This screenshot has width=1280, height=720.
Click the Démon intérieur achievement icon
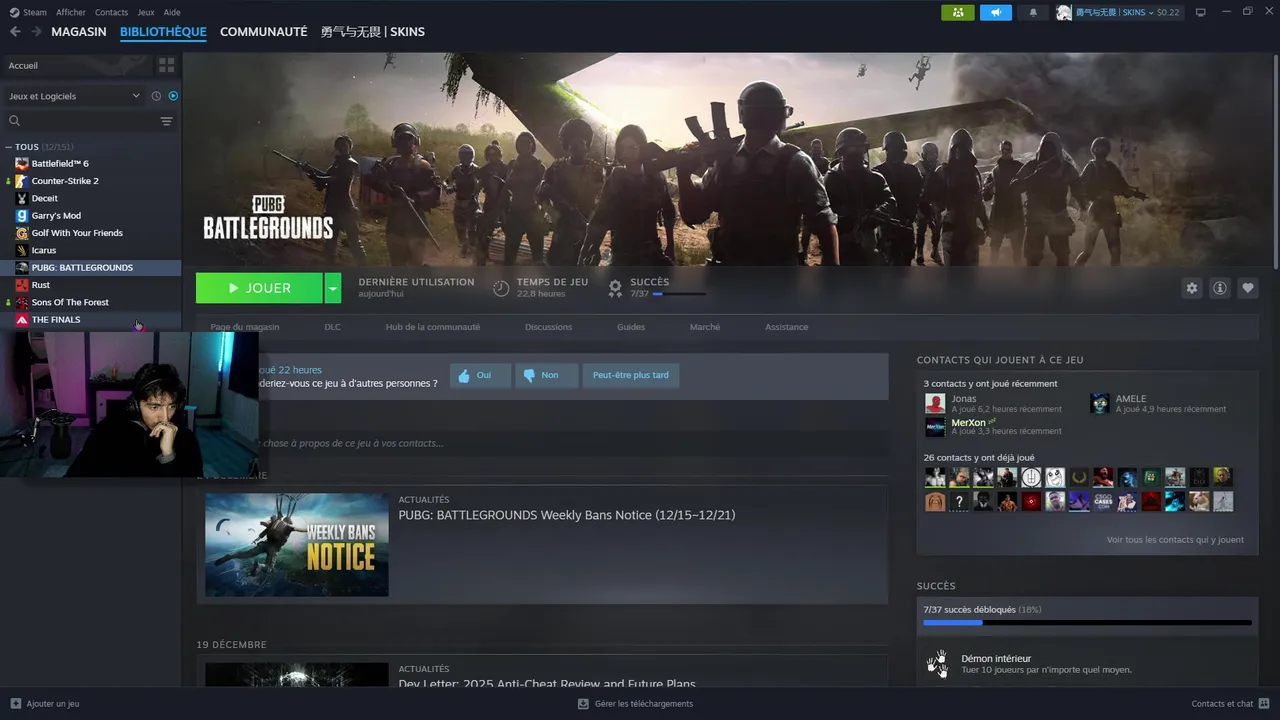point(937,664)
